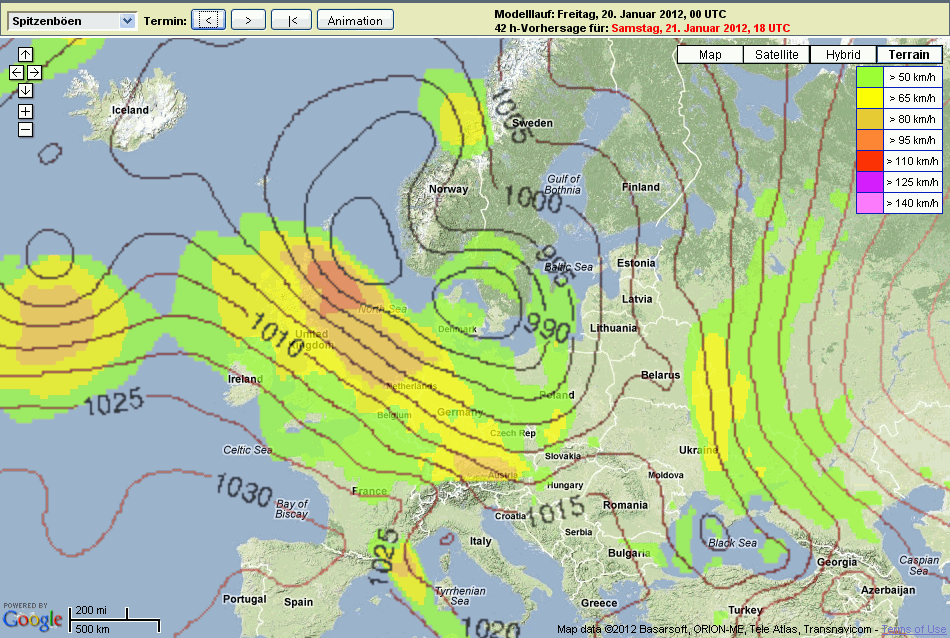Screen dimensions: 950x638
Task: Click the Belarus label on the map
Action: coord(661,375)
